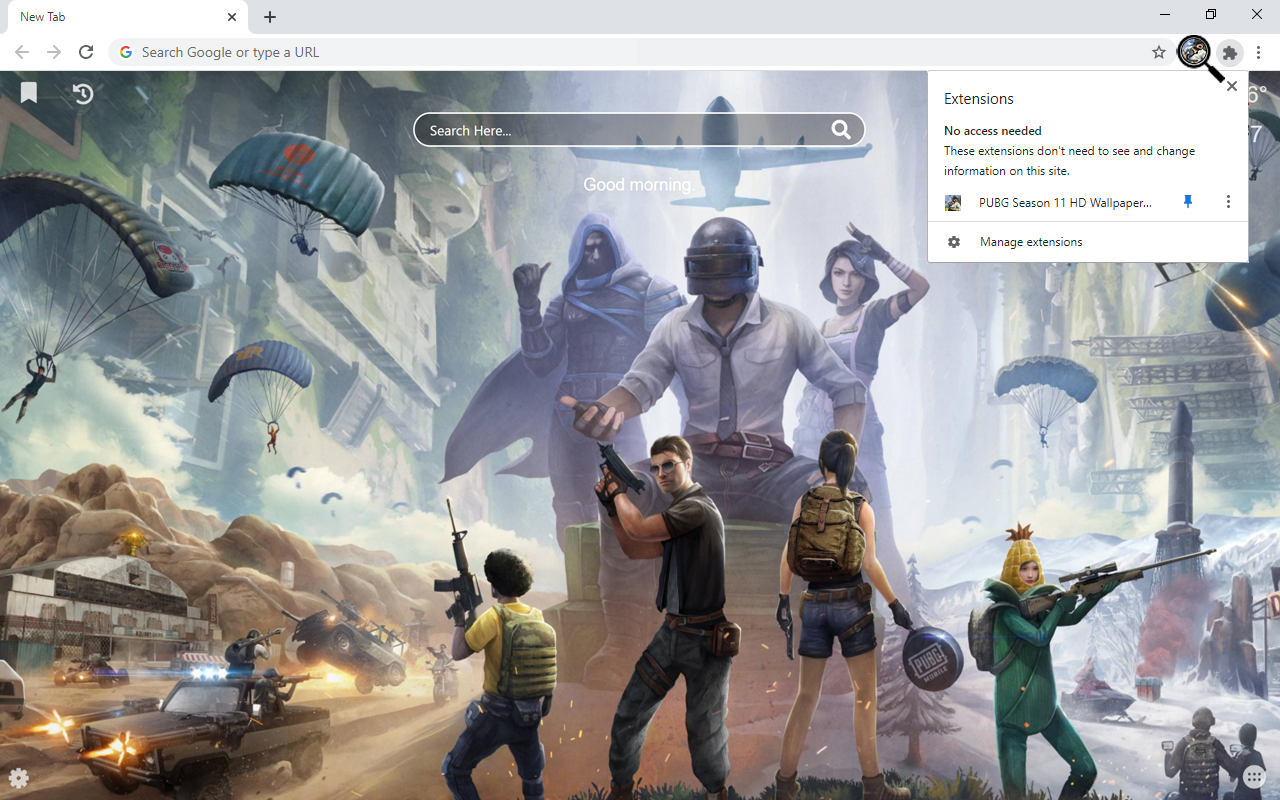Click the PUBG extension thumbnail in the list
This screenshot has width=1280, height=800.
(x=953, y=203)
